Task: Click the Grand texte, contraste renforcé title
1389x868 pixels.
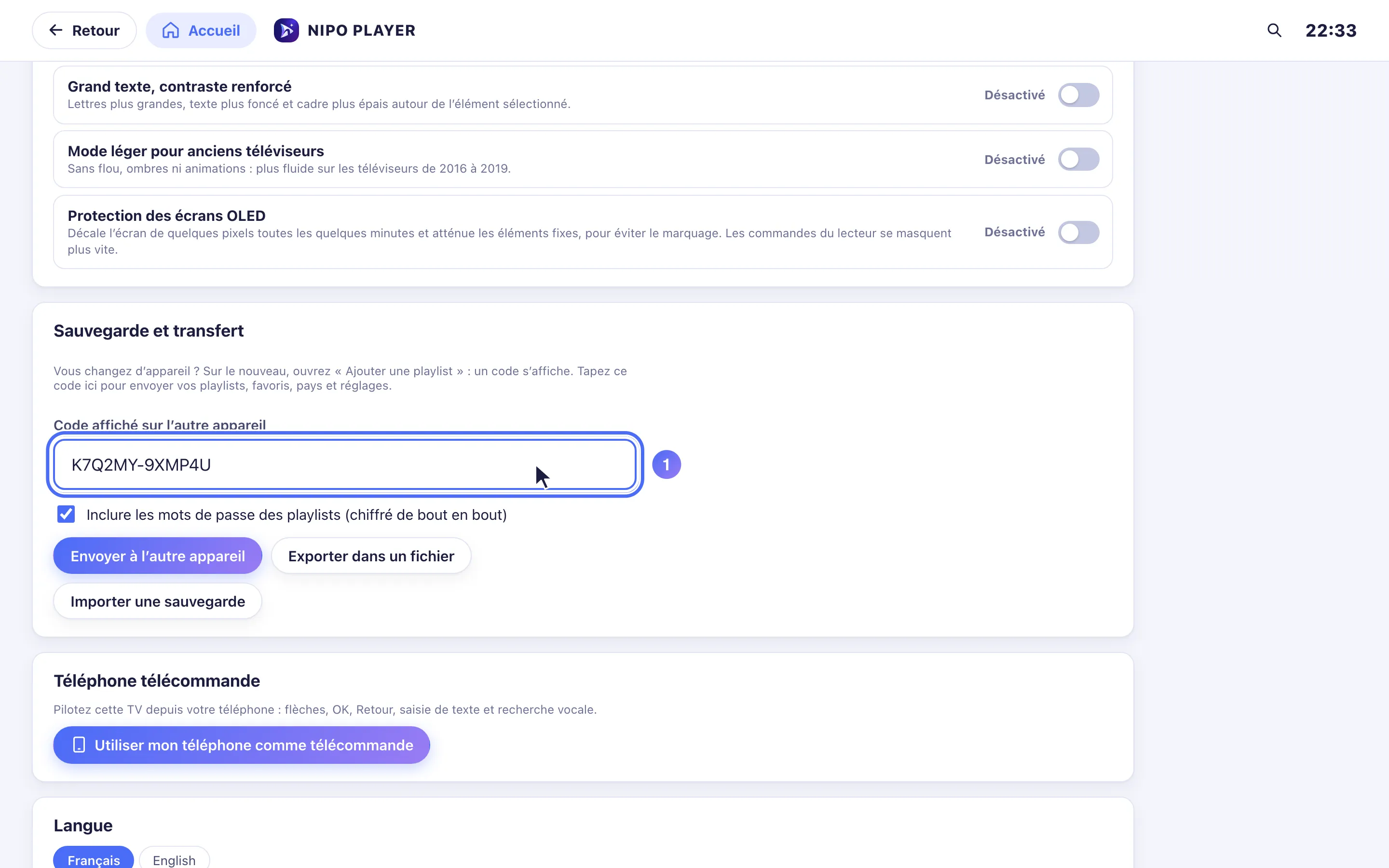Action: point(179,86)
